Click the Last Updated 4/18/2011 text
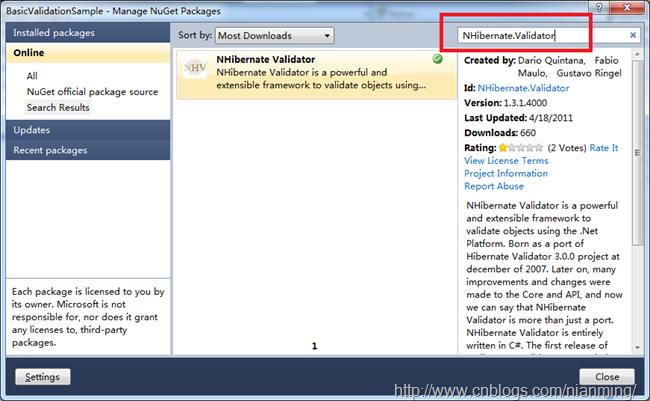 point(518,118)
